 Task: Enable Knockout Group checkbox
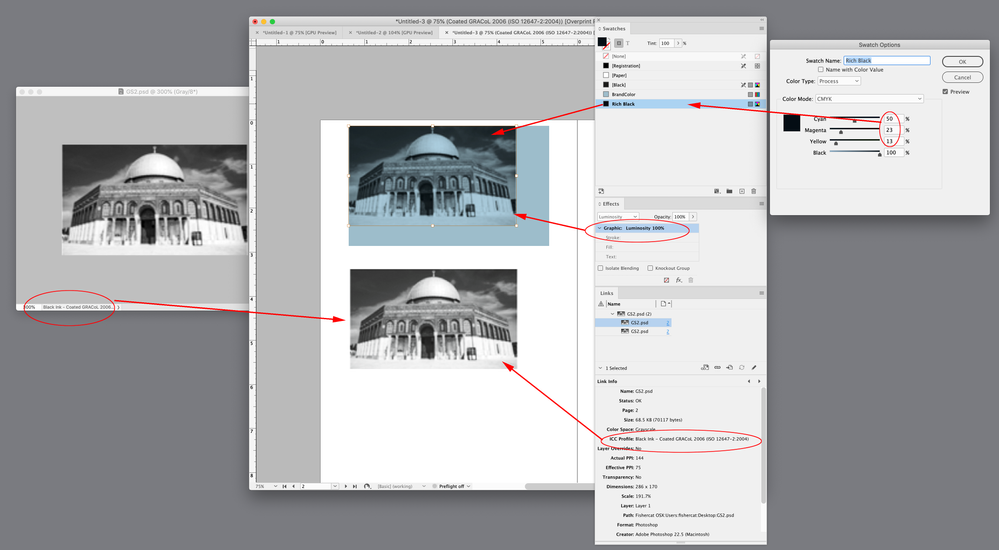click(x=650, y=268)
